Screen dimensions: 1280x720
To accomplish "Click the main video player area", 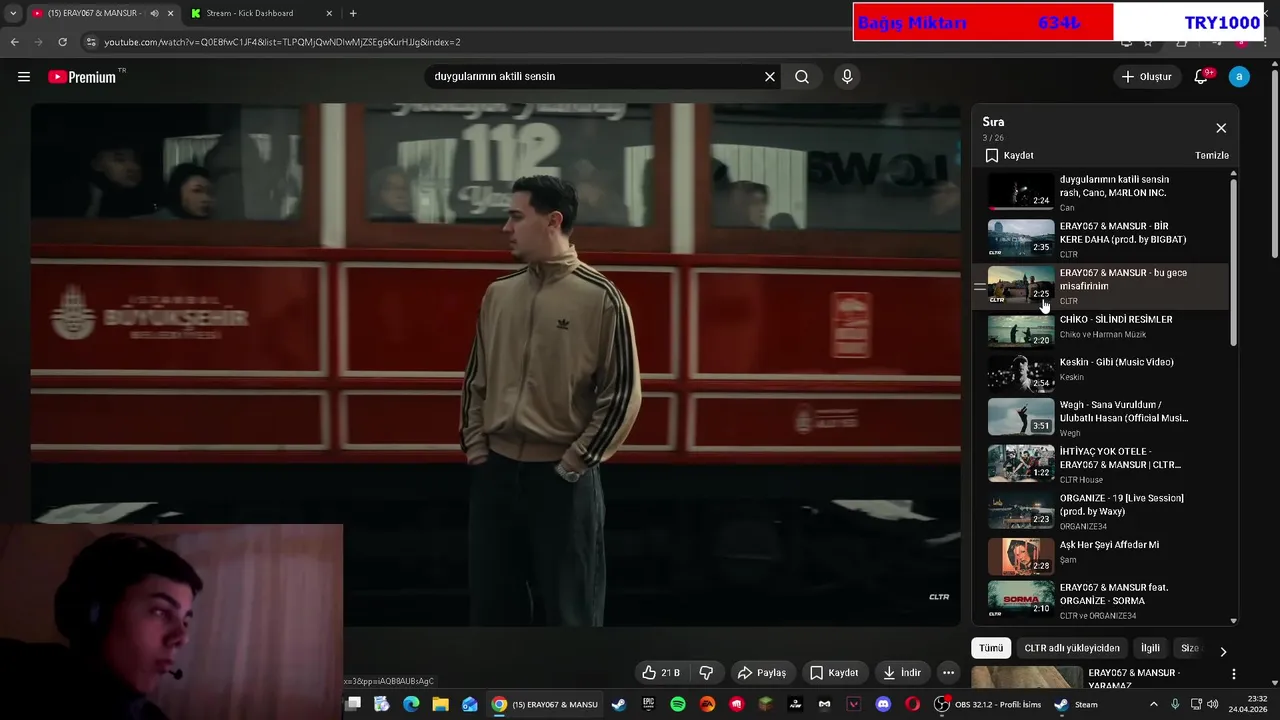I will [495, 365].
